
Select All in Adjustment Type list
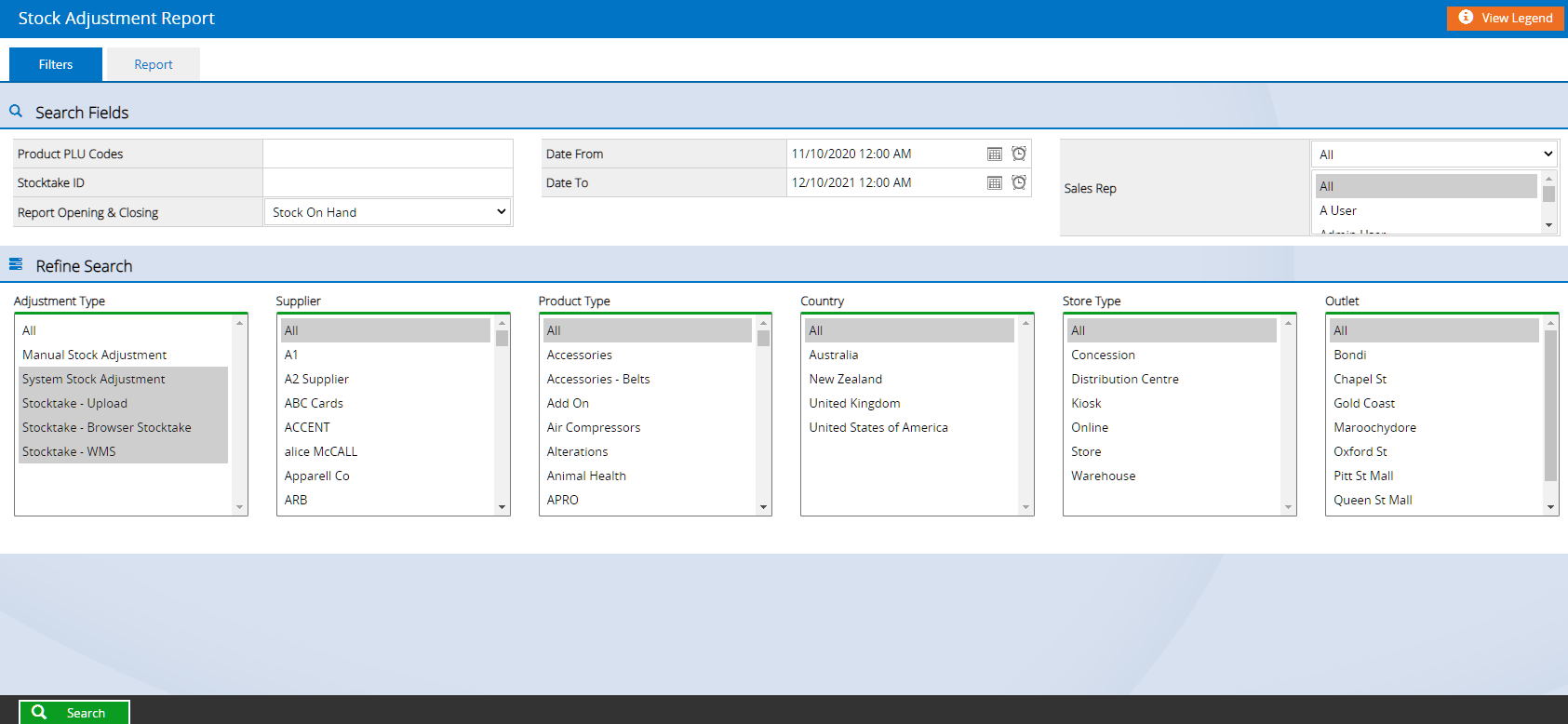pyautogui.click(x=123, y=330)
